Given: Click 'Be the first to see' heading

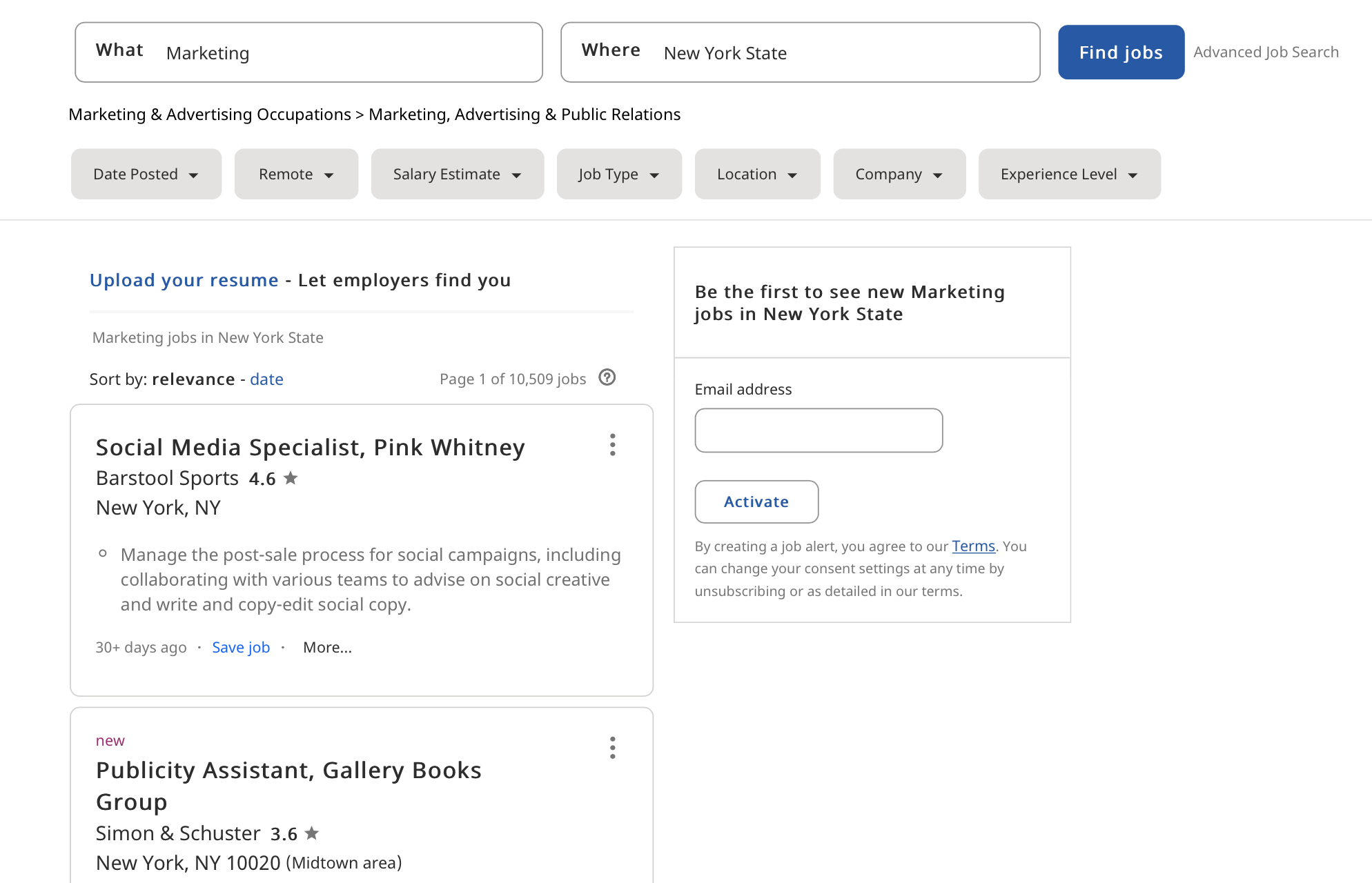Looking at the screenshot, I should pos(850,303).
